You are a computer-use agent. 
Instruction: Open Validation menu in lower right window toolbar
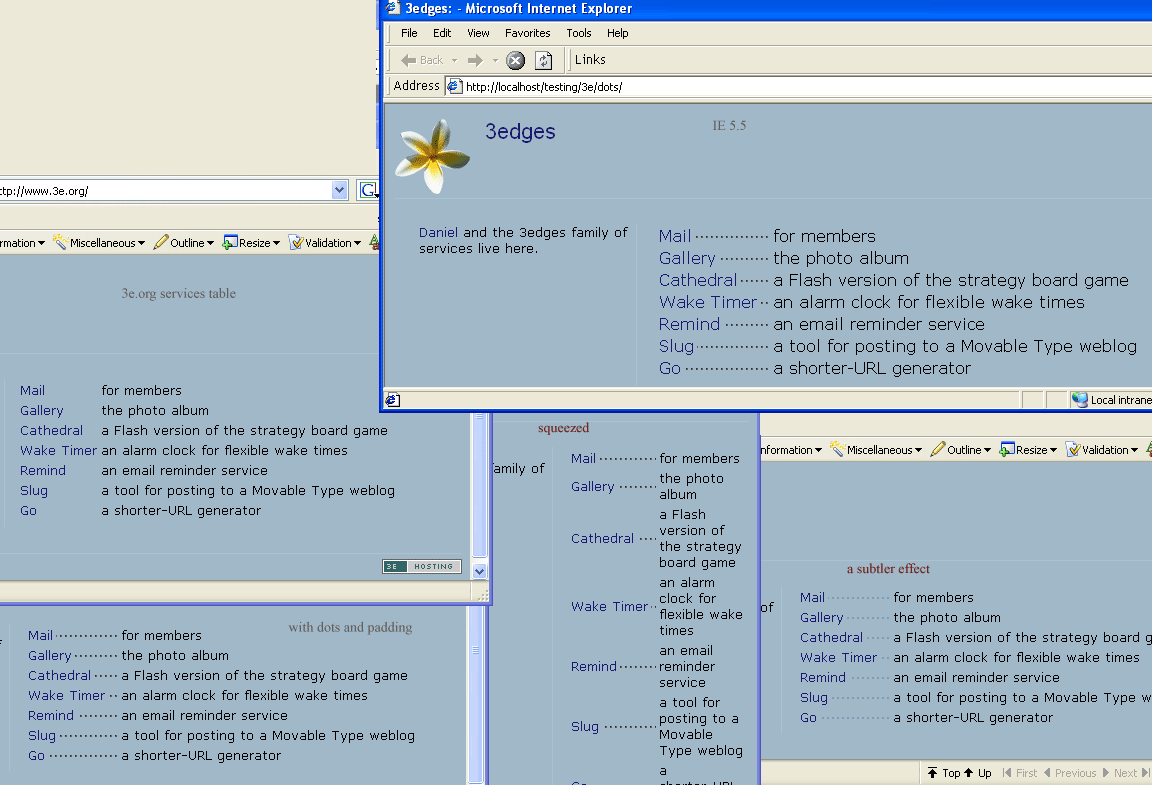(1101, 450)
